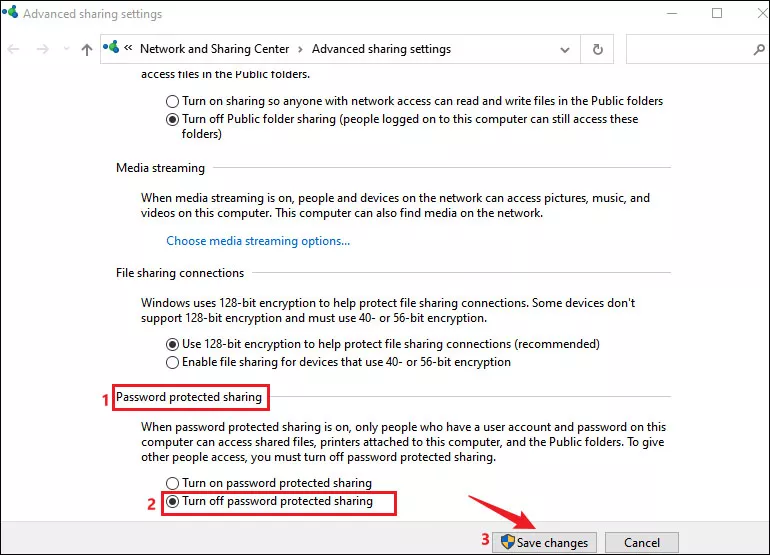This screenshot has height=555, width=770.
Task: Select Advanced sharing settings breadcrumb
Action: 382,49
